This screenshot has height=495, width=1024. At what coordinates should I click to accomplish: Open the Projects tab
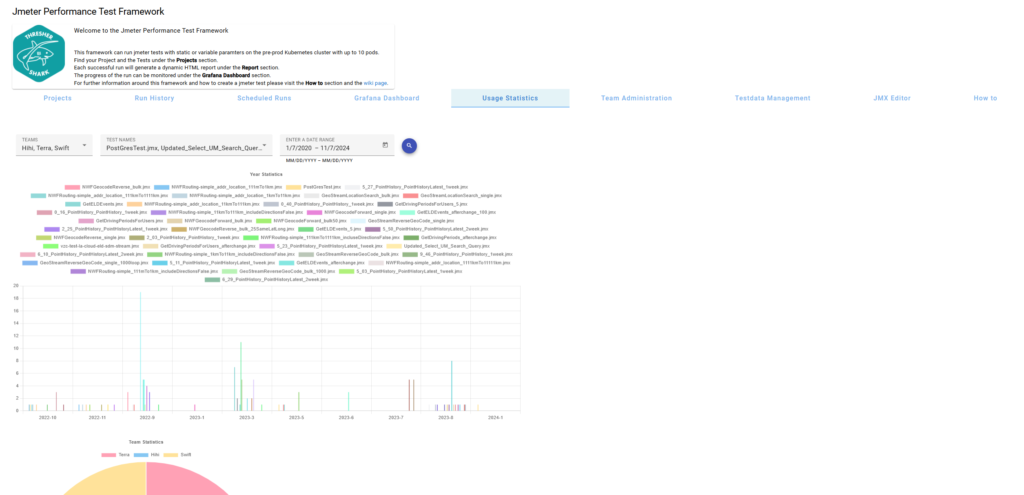pos(57,98)
